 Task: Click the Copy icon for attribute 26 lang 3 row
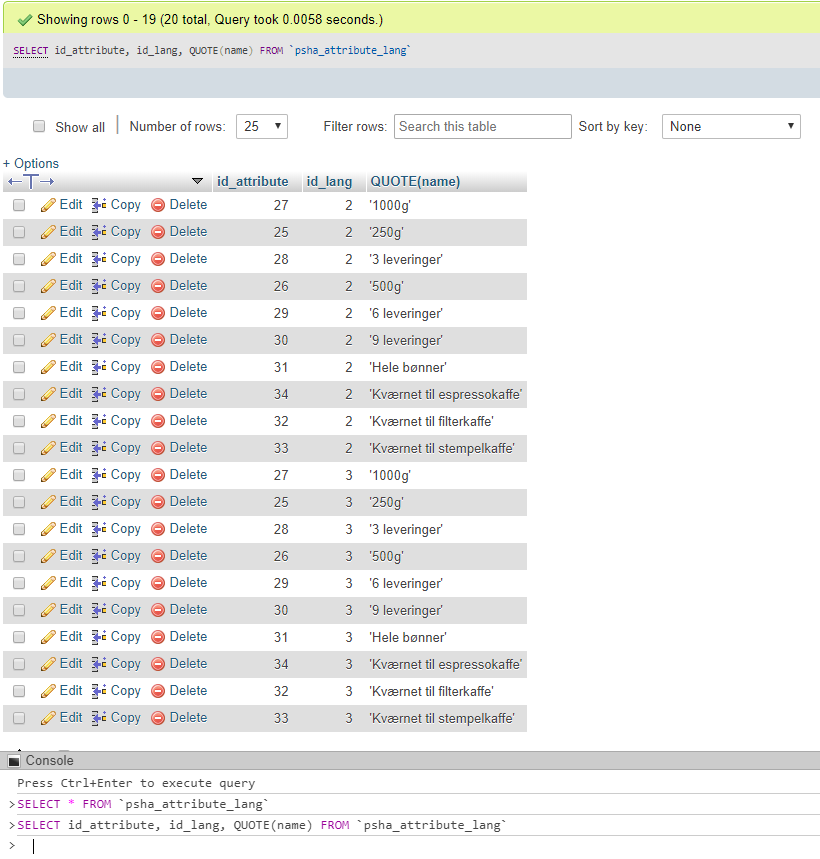point(99,556)
